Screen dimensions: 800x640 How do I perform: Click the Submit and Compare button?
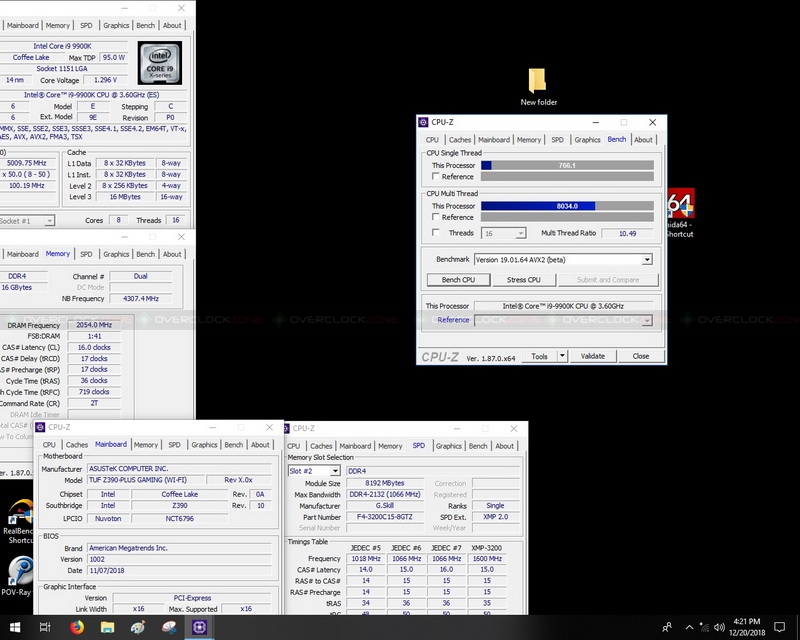click(x=608, y=280)
